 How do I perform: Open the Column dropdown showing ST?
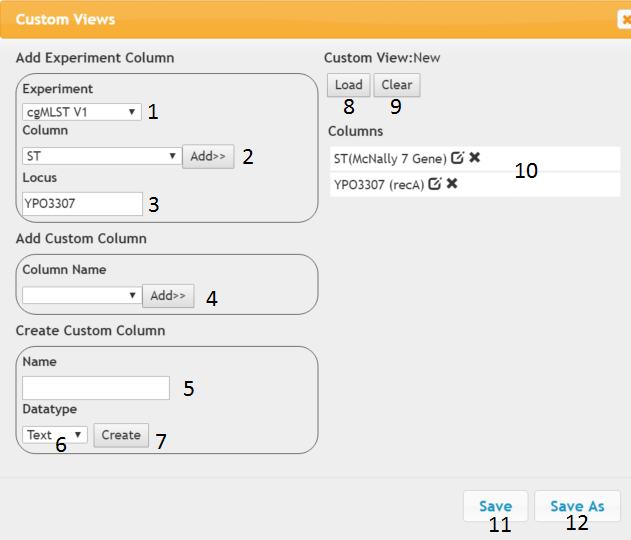[101, 156]
